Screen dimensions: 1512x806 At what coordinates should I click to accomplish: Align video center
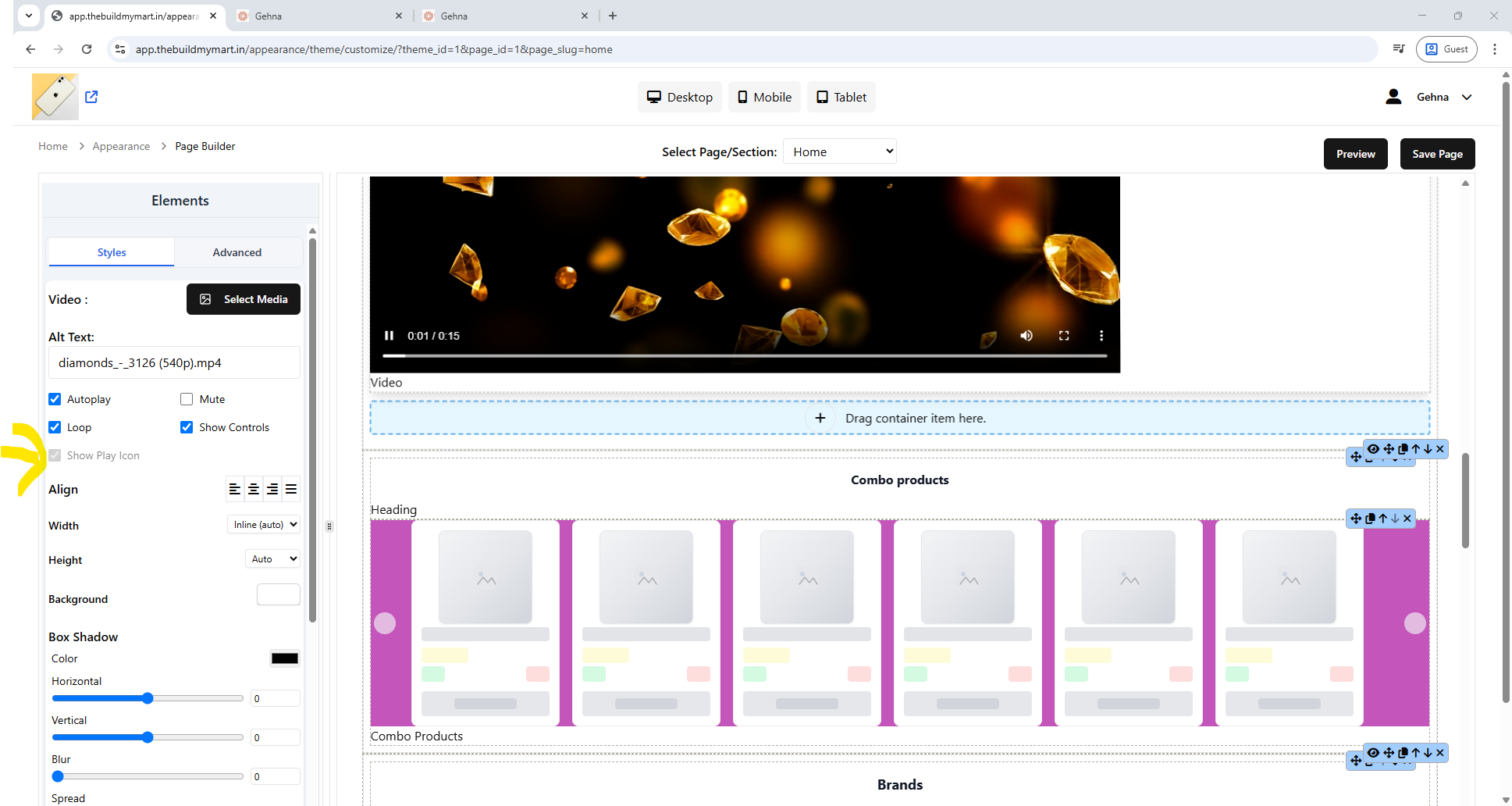[x=254, y=489]
